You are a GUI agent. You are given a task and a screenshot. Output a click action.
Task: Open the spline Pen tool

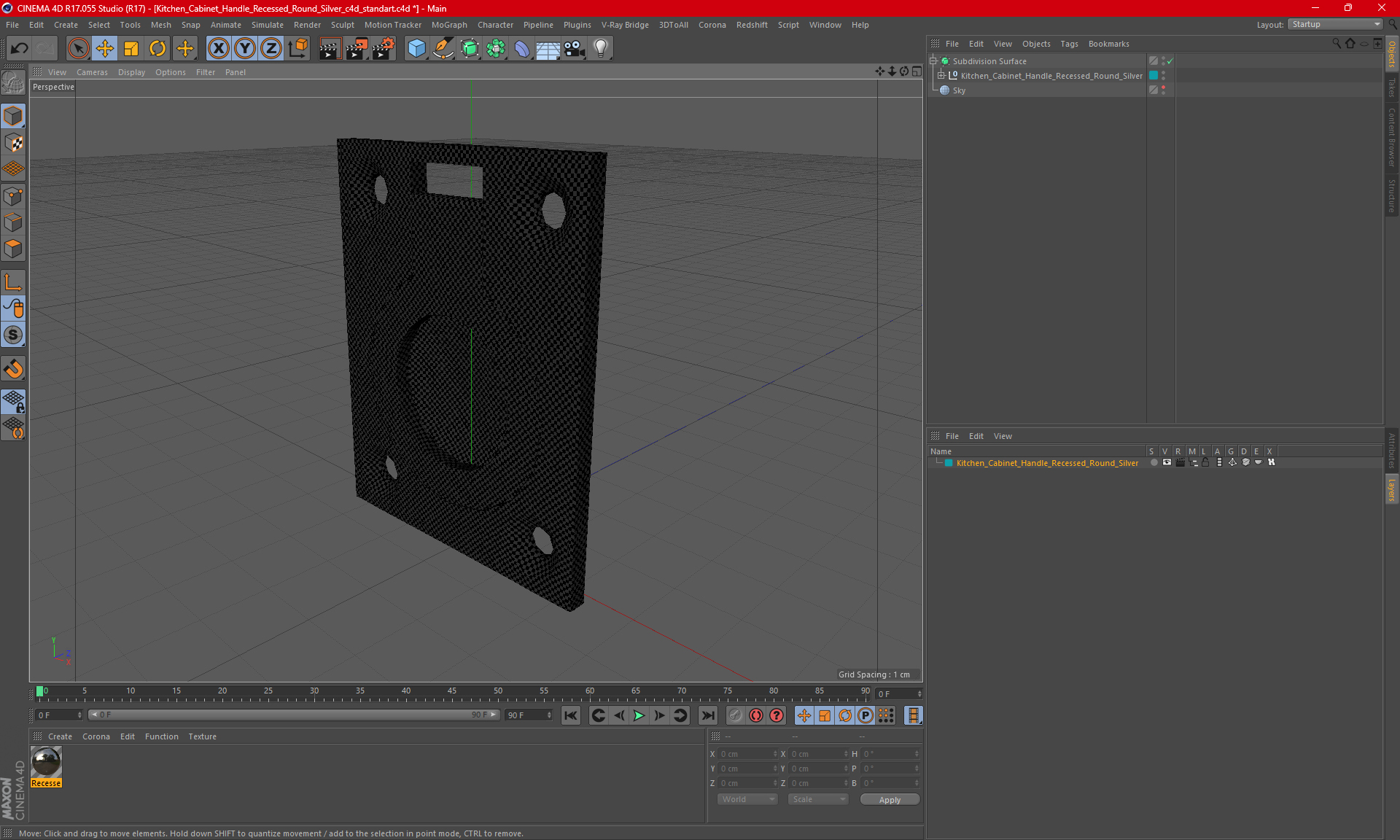(x=443, y=49)
